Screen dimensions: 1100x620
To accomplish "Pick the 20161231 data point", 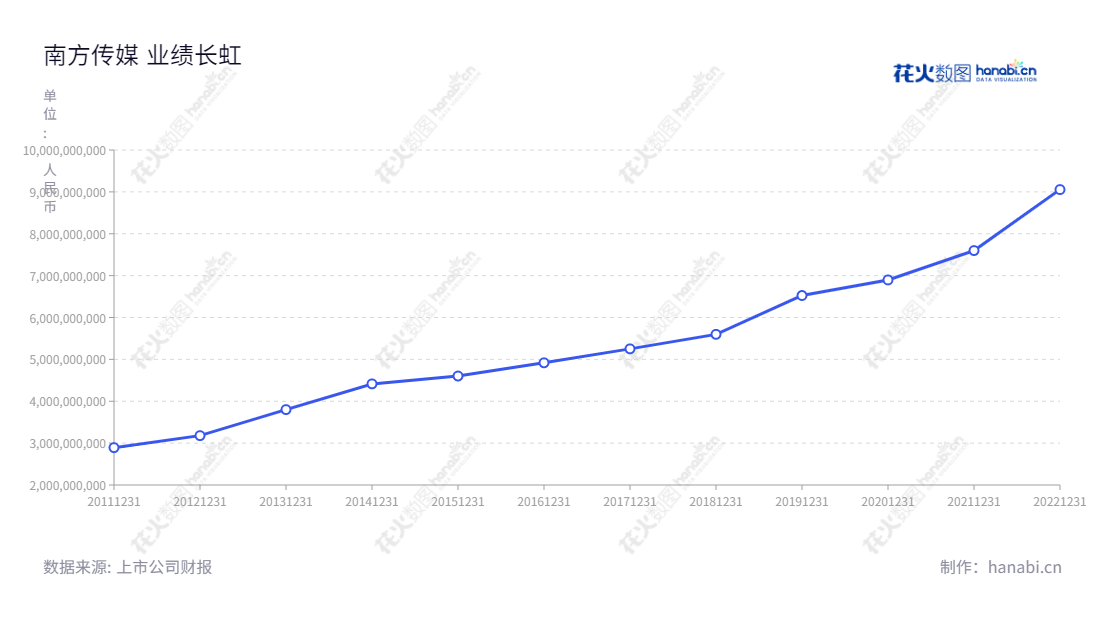I will point(544,363).
